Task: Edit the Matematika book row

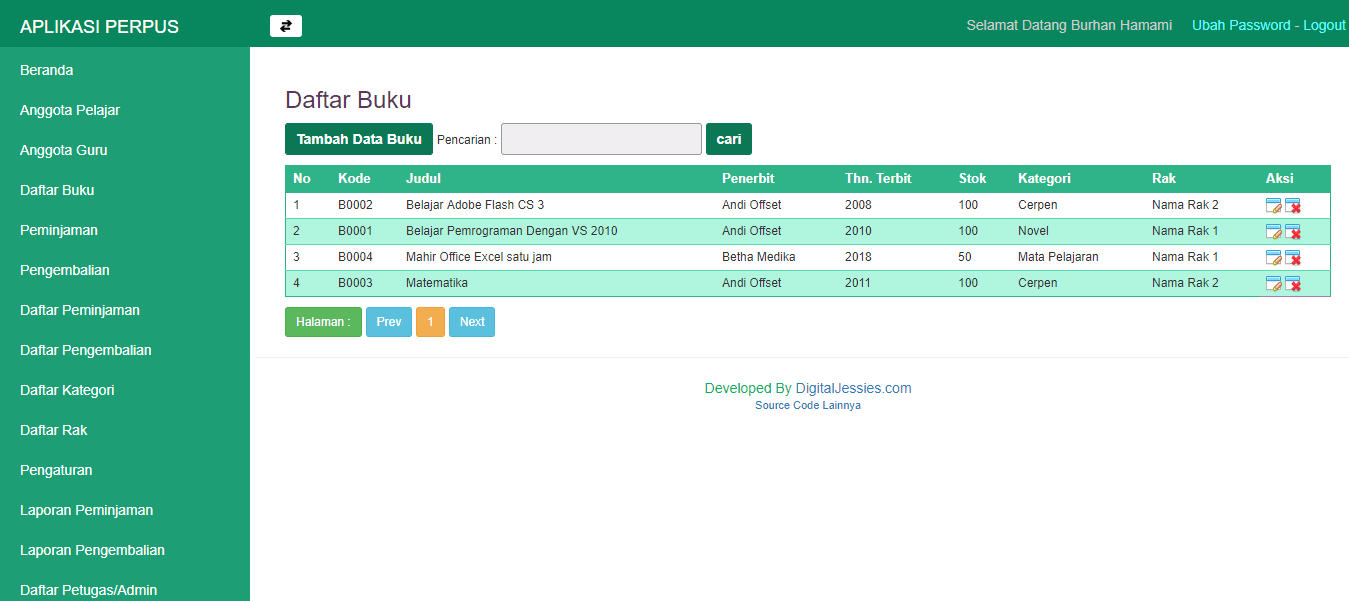Action: [1273, 284]
